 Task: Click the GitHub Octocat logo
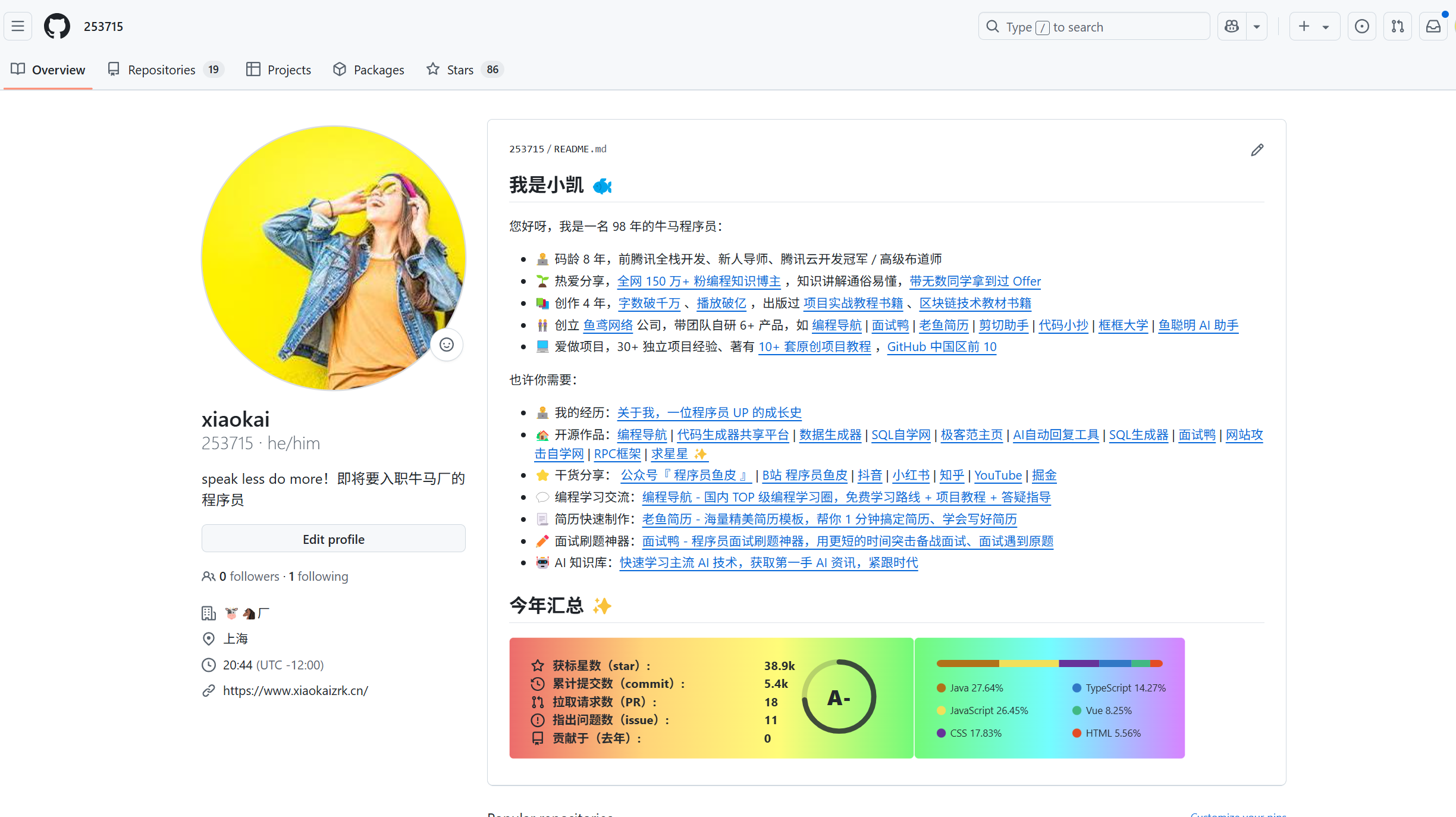coord(57,26)
